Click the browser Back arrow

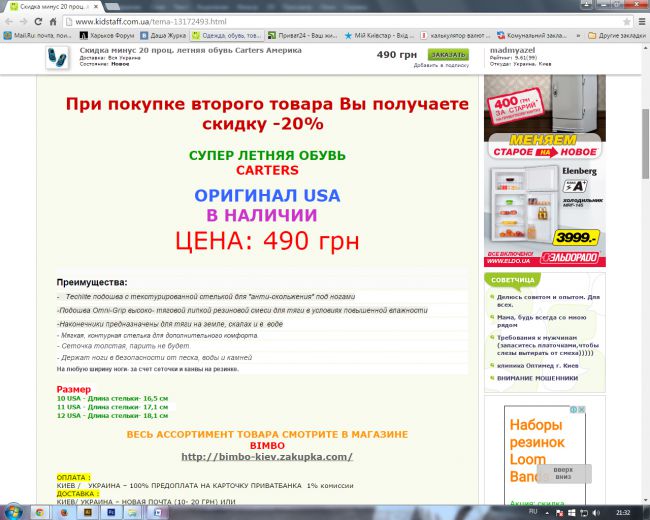9,21
